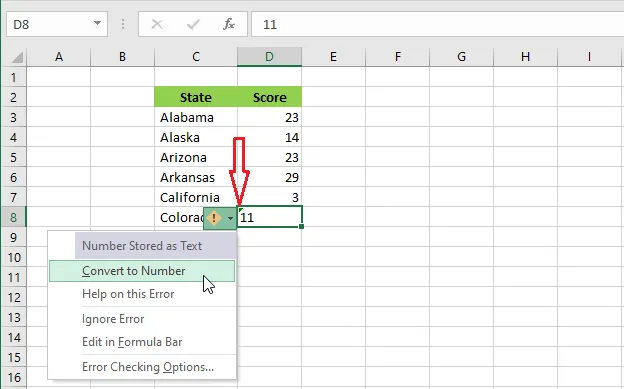
Task: Click Arizona's score cell 23
Action: point(270,157)
